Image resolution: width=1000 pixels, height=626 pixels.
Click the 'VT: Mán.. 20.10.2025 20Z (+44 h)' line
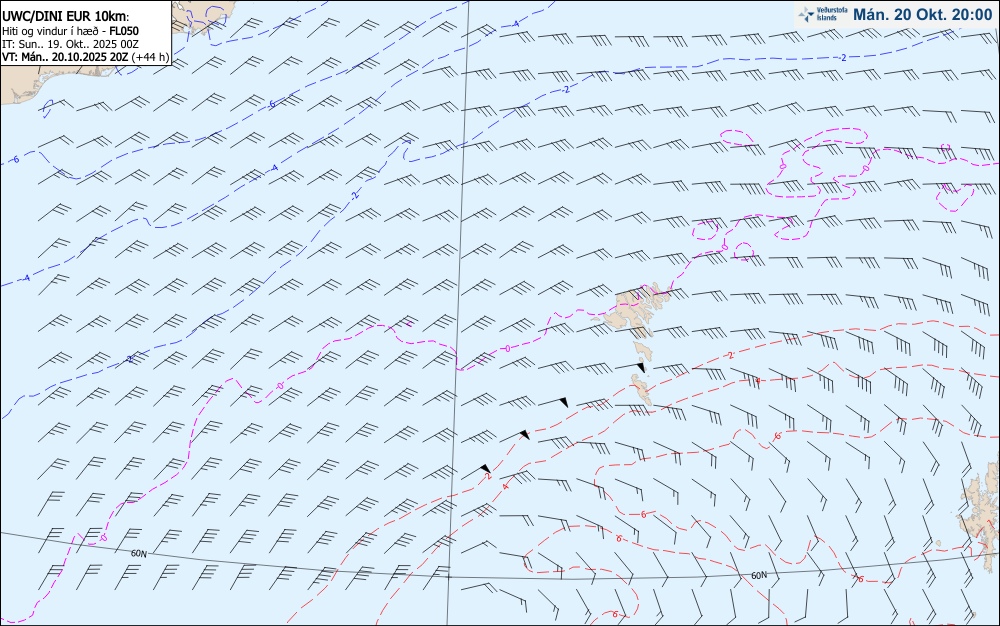(x=85, y=57)
